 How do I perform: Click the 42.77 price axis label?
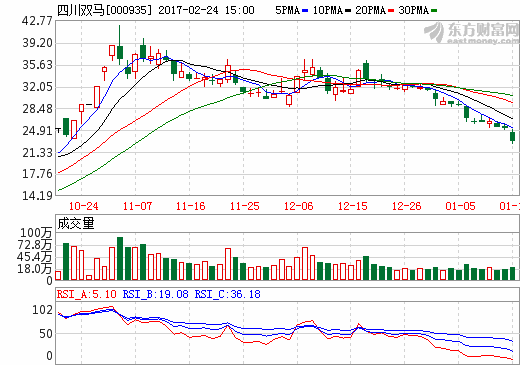(x=37, y=21)
